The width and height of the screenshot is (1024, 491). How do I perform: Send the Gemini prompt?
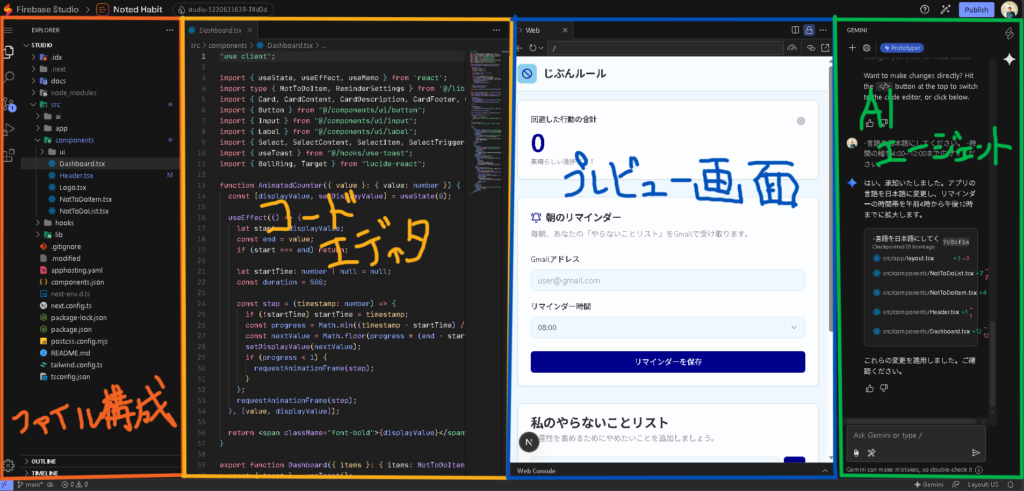coord(976,452)
